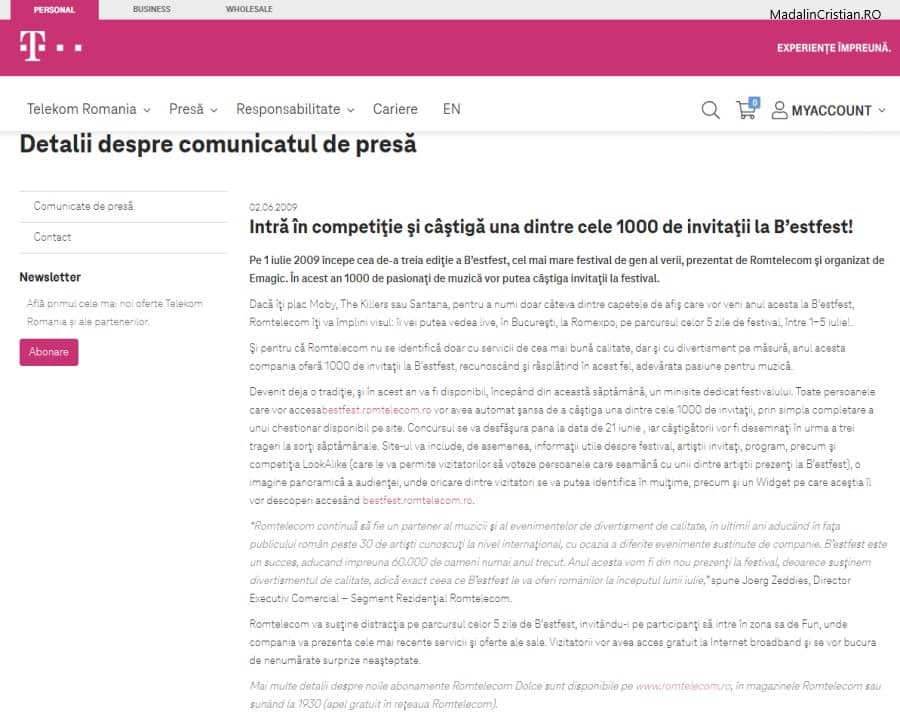Click the Newsletter sidebar heading
Image resolution: width=900 pixels, height=719 pixels.
(x=50, y=277)
